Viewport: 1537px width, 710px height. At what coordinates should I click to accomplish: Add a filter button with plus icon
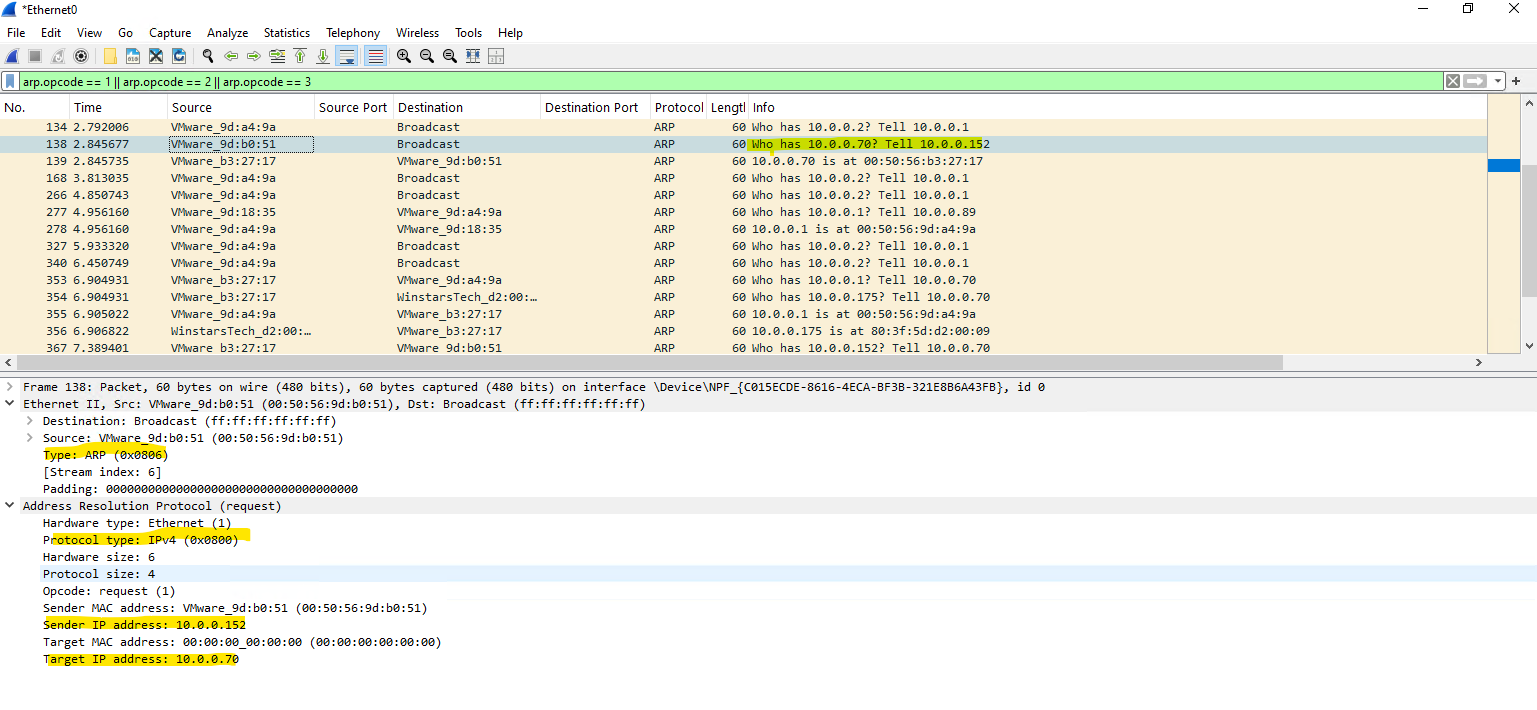(1516, 81)
